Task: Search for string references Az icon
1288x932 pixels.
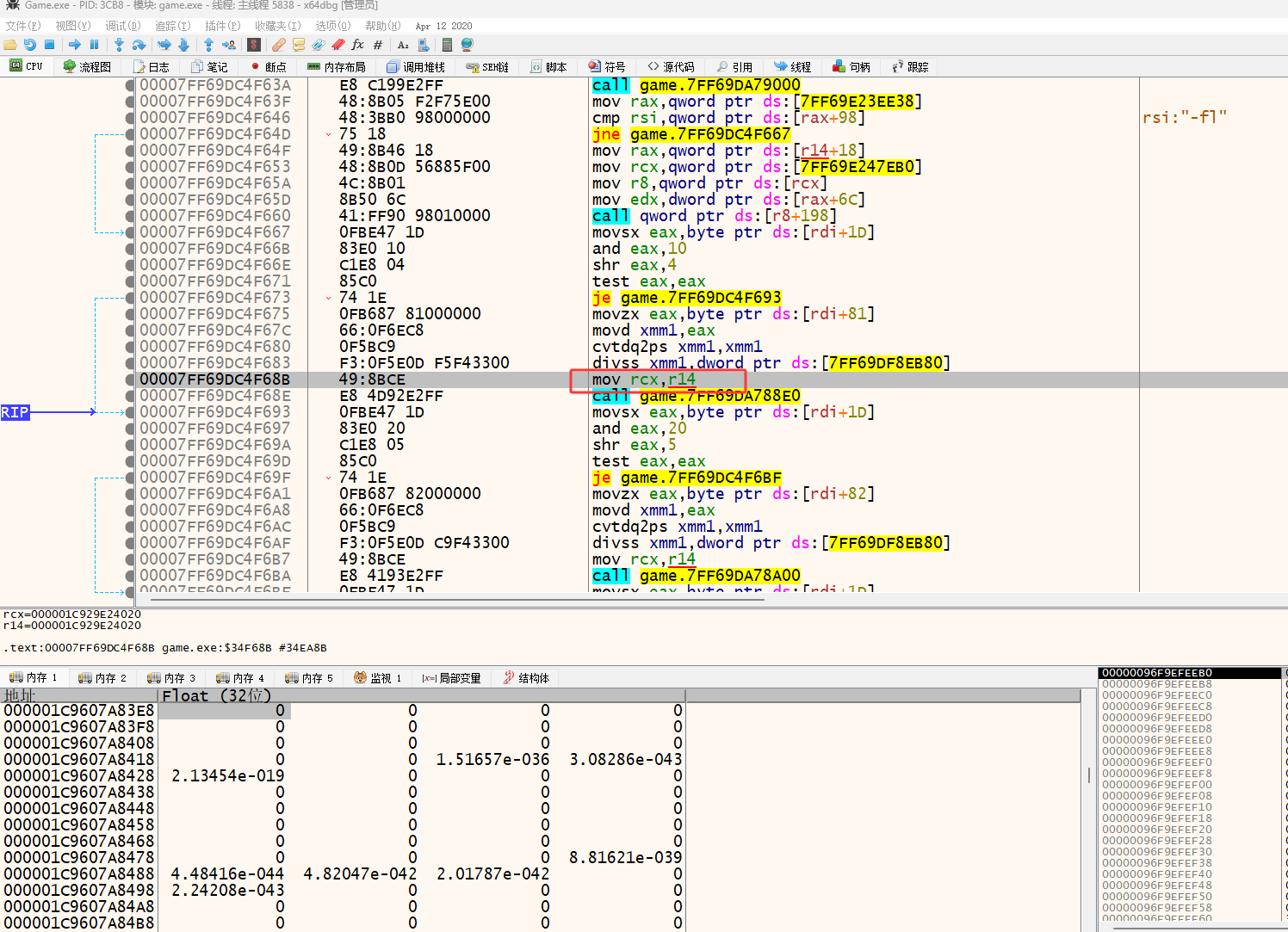Action: [403, 45]
